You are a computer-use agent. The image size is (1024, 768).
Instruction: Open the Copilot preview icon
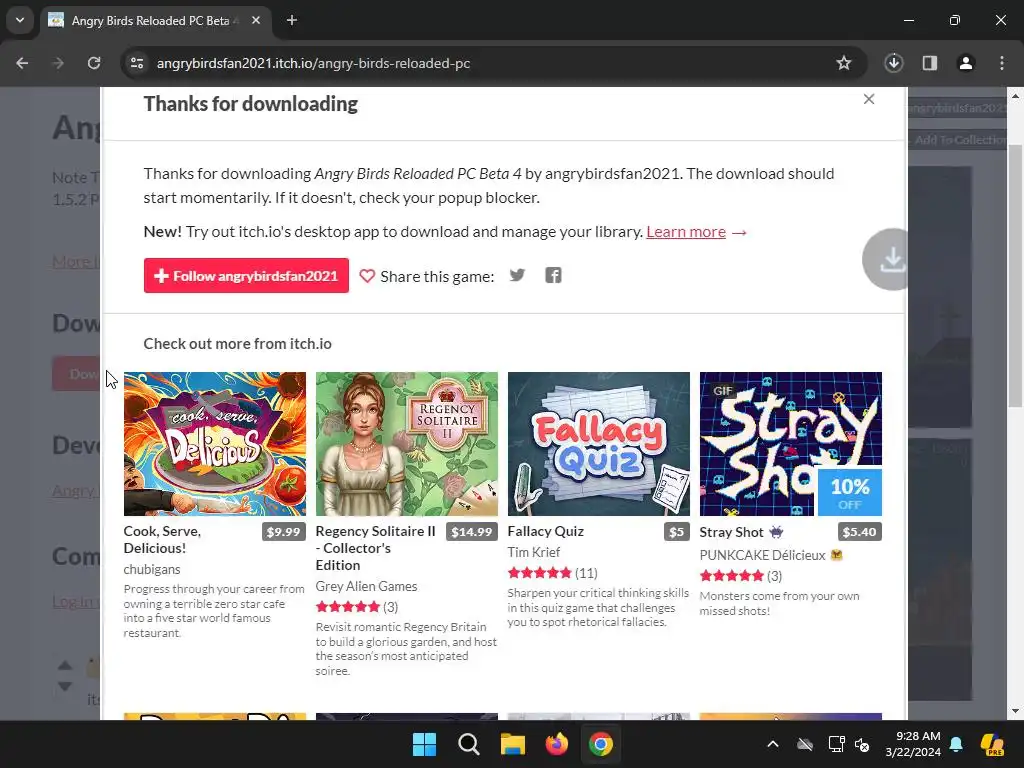pos(992,744)
